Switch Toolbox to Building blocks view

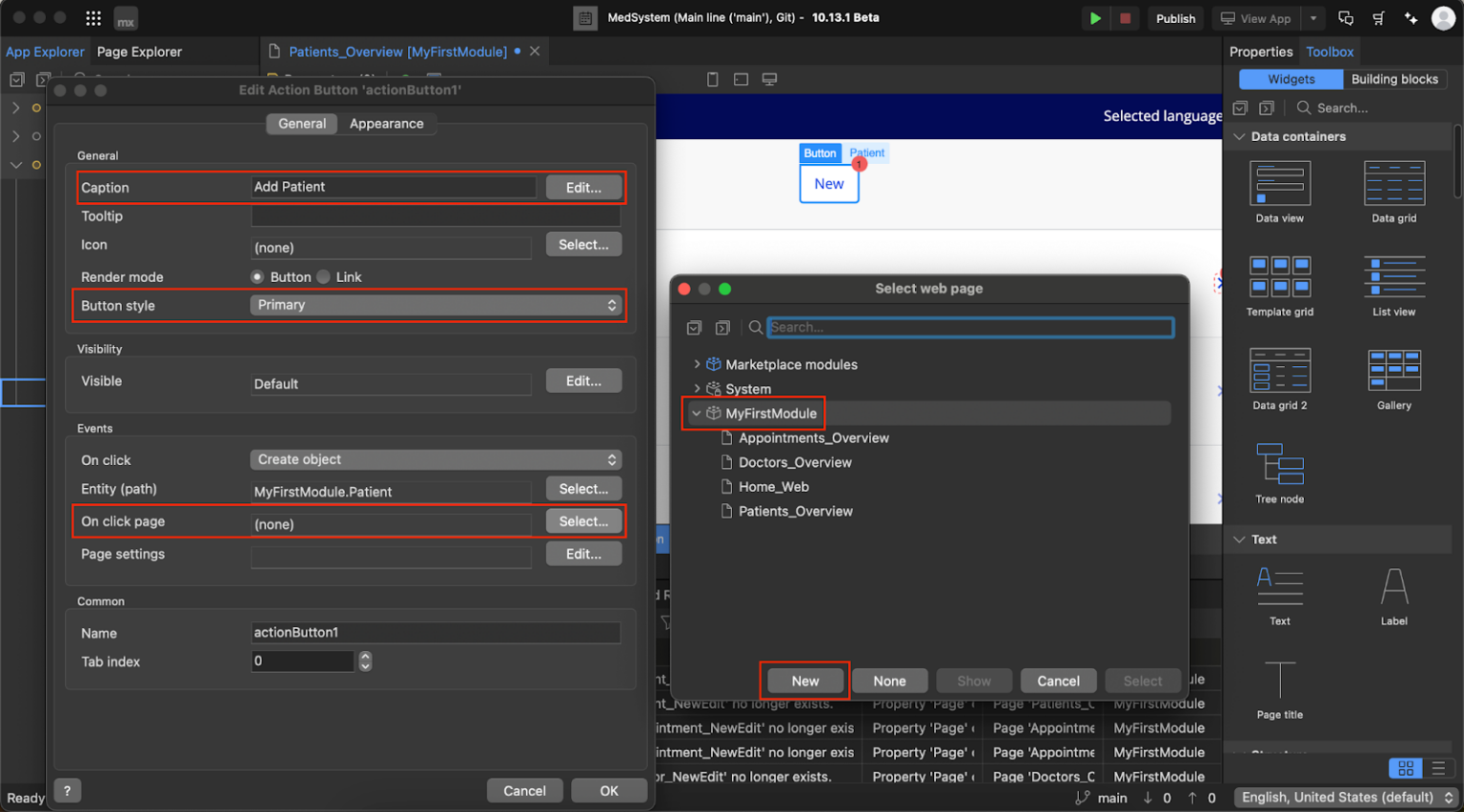[1394, 79]
